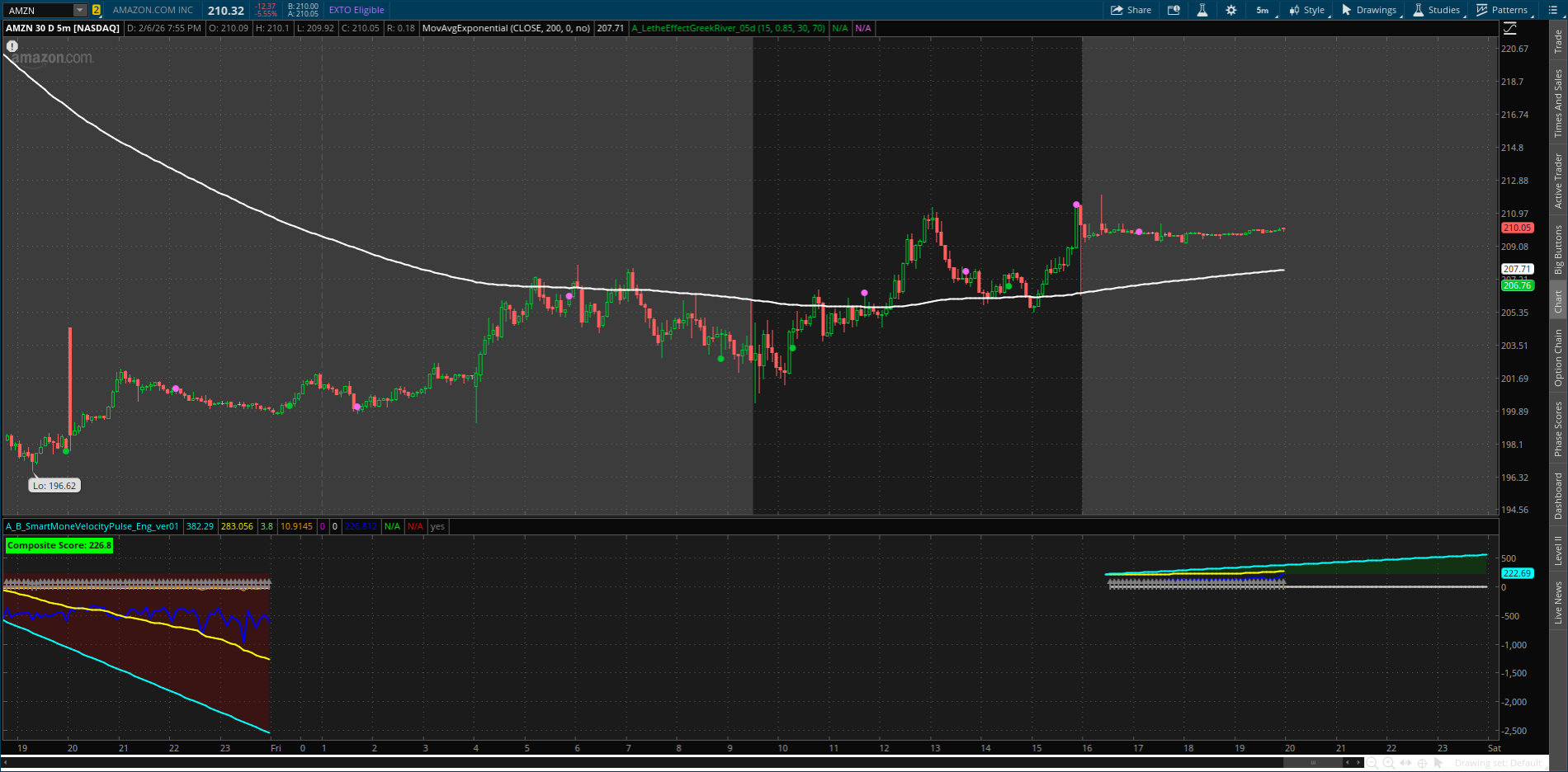Open the 5m timeframe dropdown

click(1262, 10)
